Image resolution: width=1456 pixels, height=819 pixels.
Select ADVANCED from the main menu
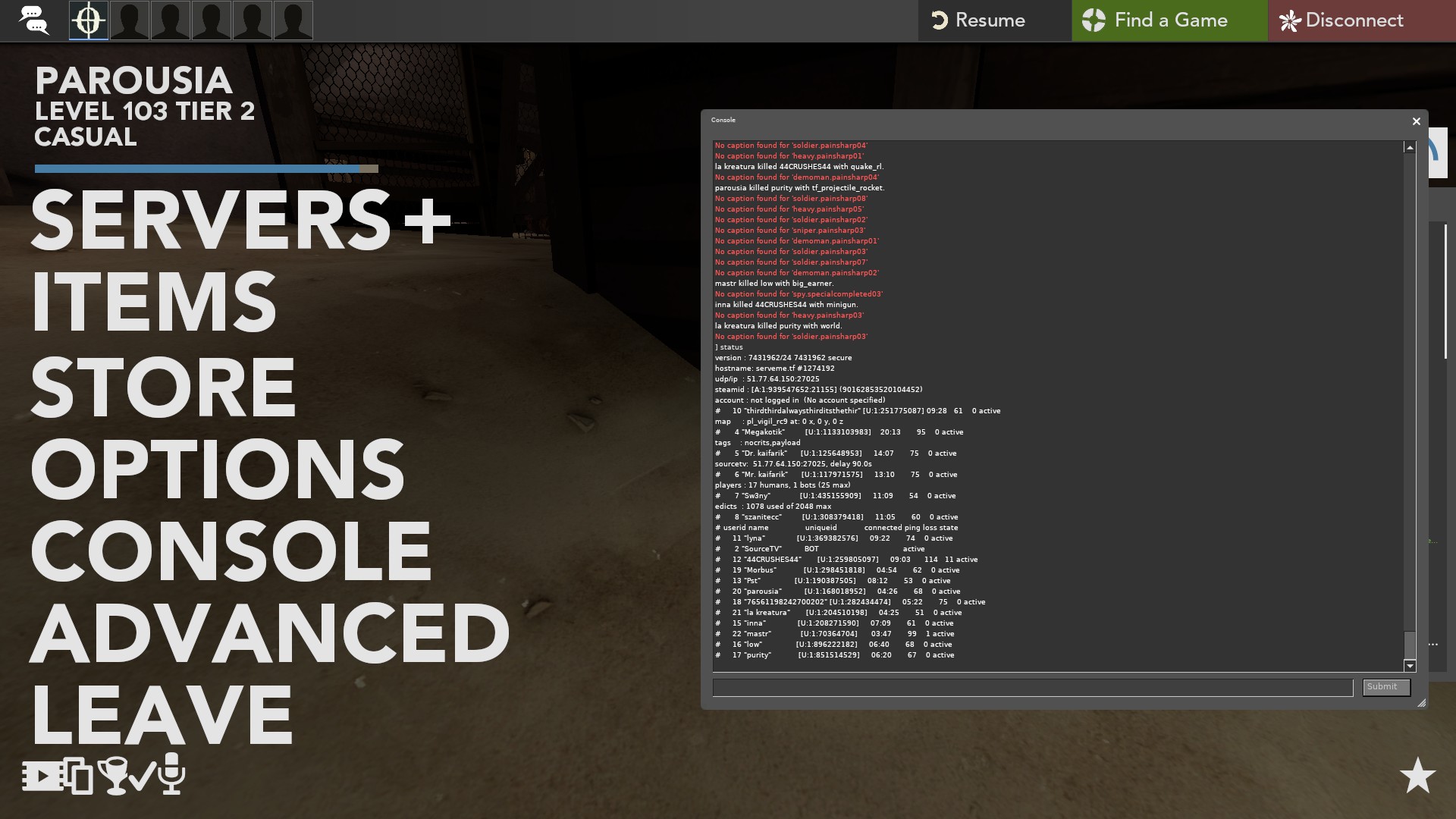pos(269,634)
